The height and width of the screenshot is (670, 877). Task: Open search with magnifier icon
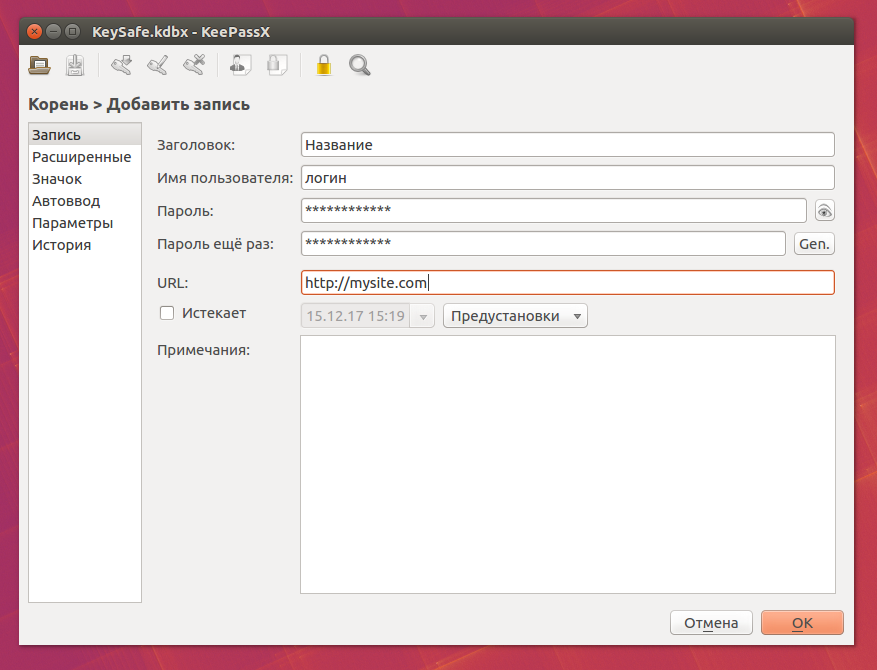(360, 65)
